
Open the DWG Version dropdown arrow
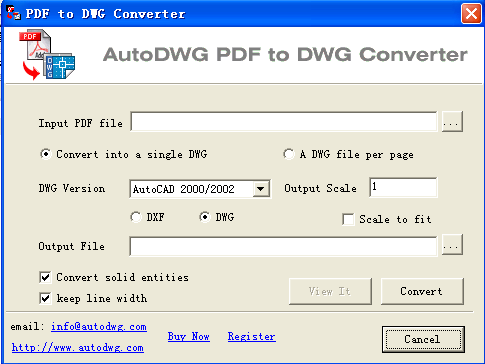[x=261, y=189]
